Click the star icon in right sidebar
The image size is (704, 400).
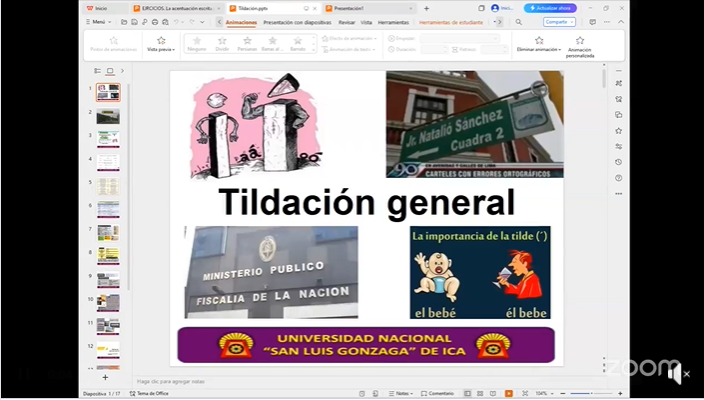click(x=619, y=130)
